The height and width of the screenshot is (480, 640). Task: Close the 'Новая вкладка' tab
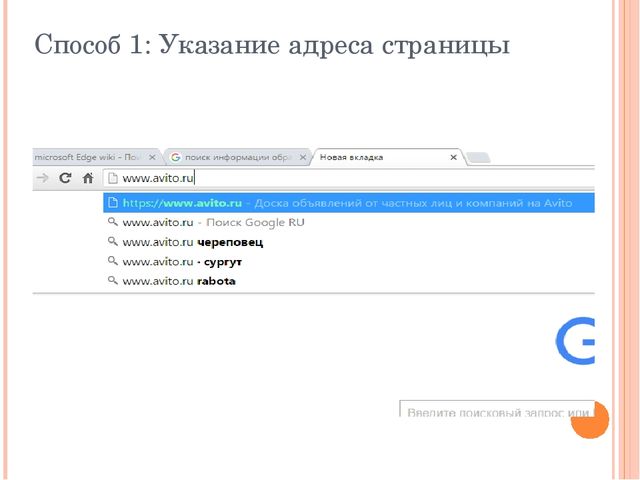point(453,157)
